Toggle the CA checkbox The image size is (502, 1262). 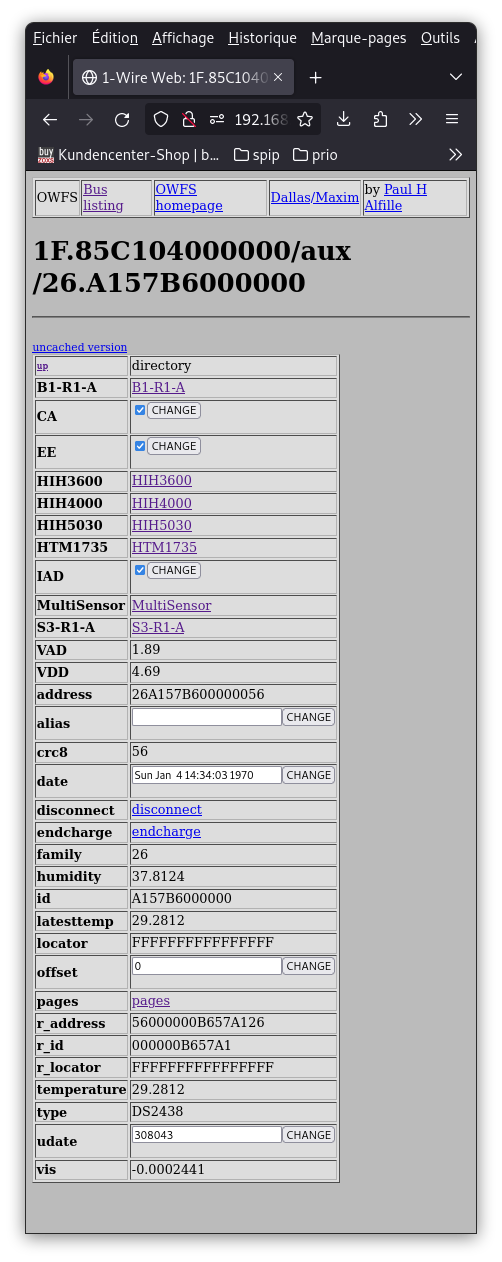pos(140,410)
